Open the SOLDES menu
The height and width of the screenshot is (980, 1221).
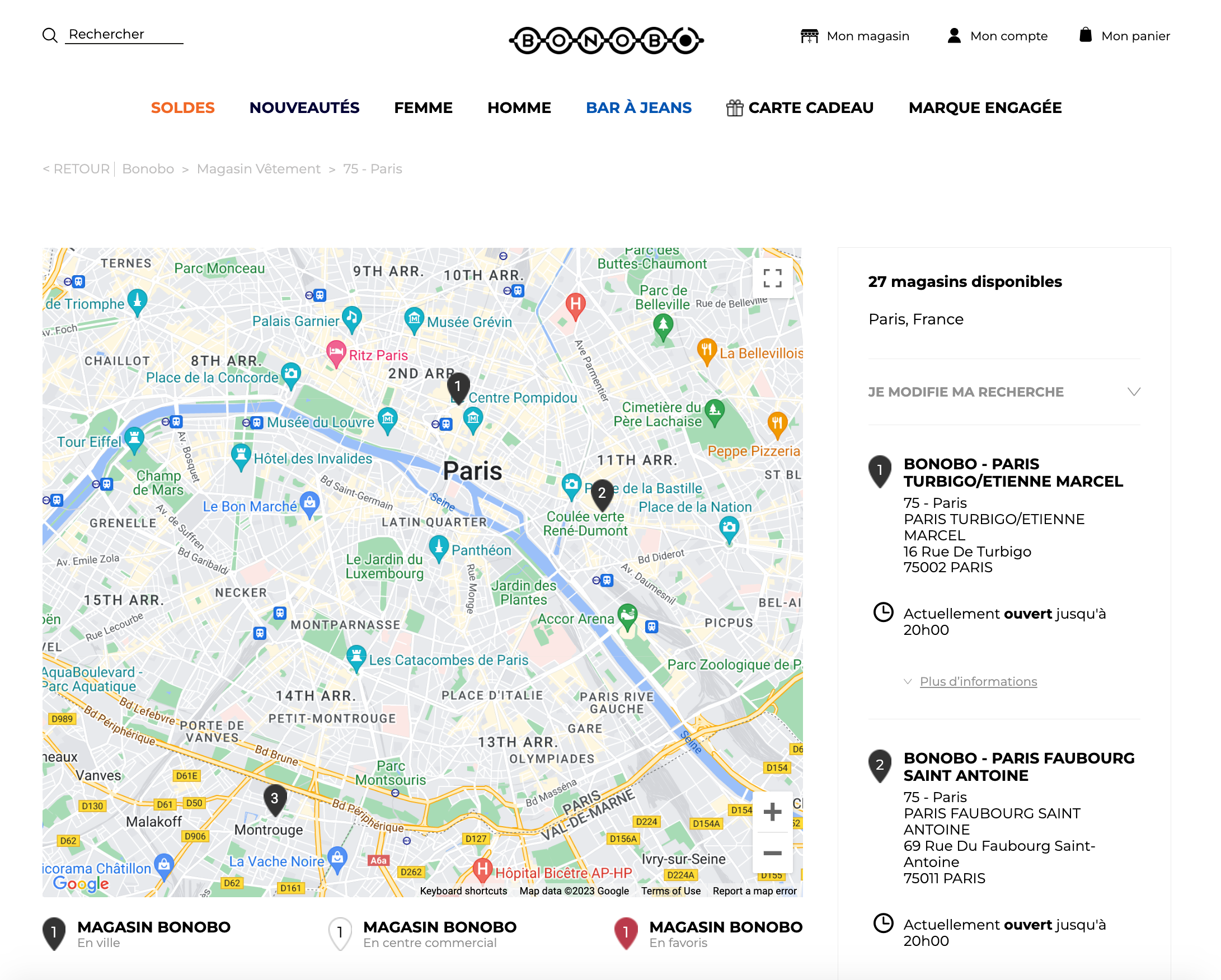(182, 107)
